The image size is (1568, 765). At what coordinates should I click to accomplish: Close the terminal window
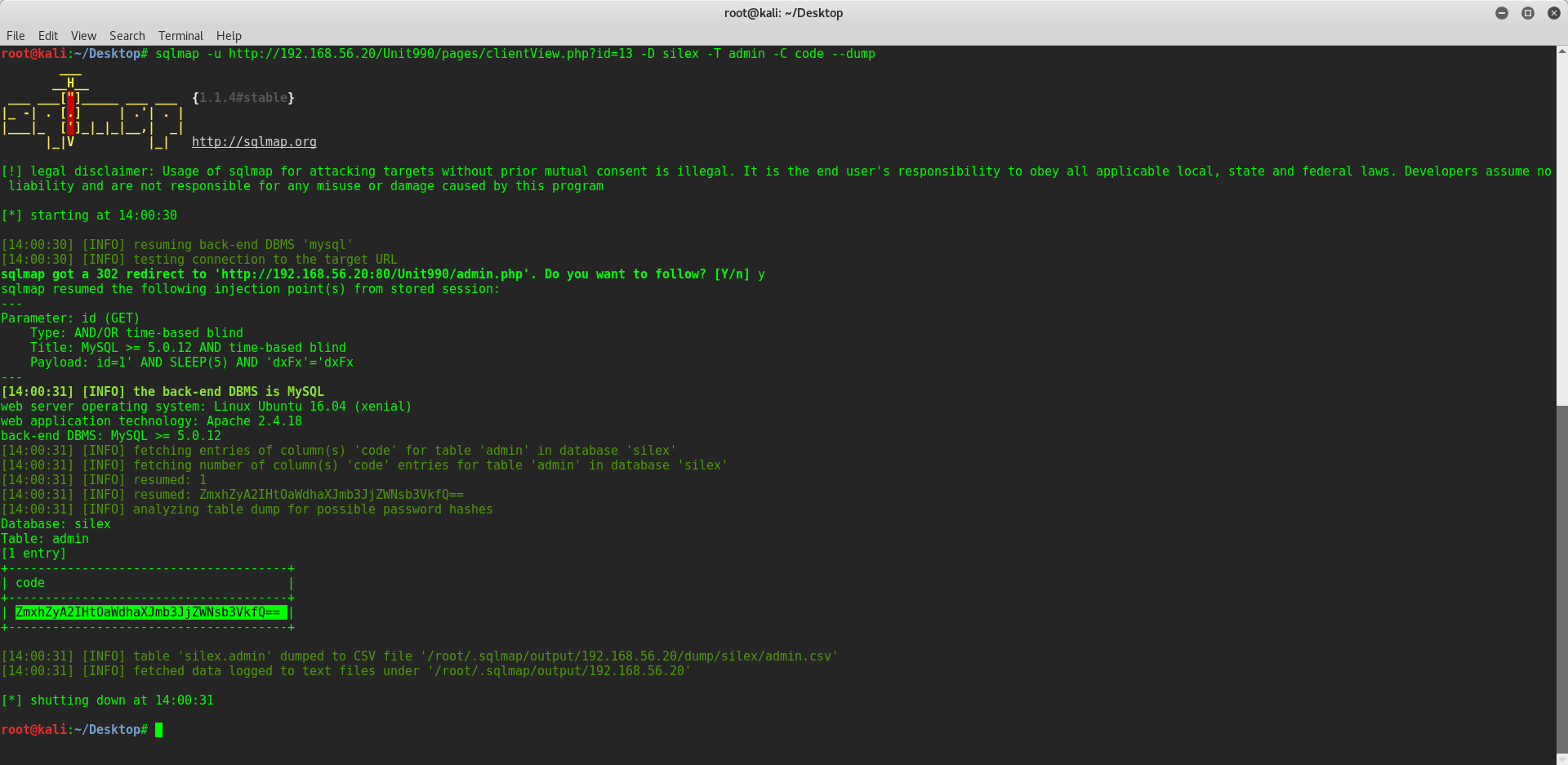pos(1553,13)
